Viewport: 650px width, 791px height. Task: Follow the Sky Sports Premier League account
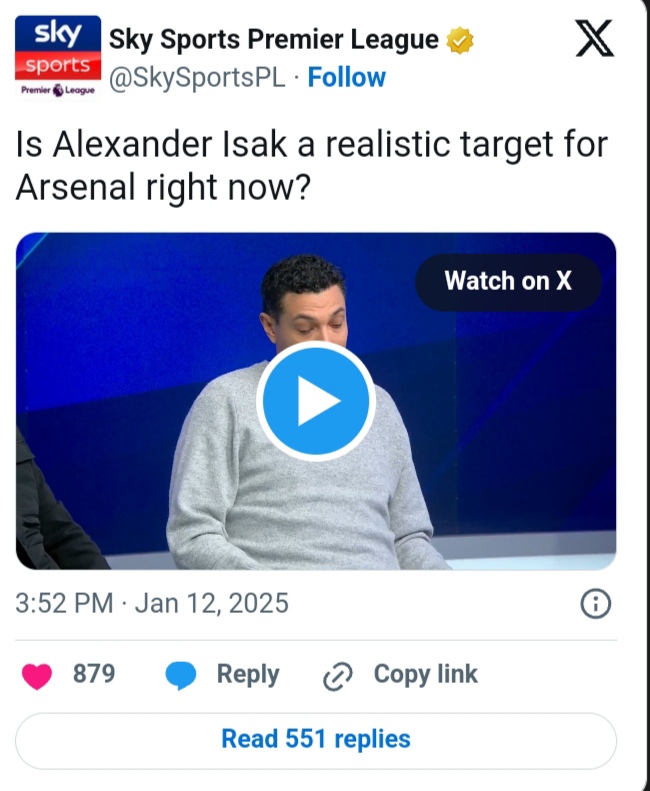(347, 78)
